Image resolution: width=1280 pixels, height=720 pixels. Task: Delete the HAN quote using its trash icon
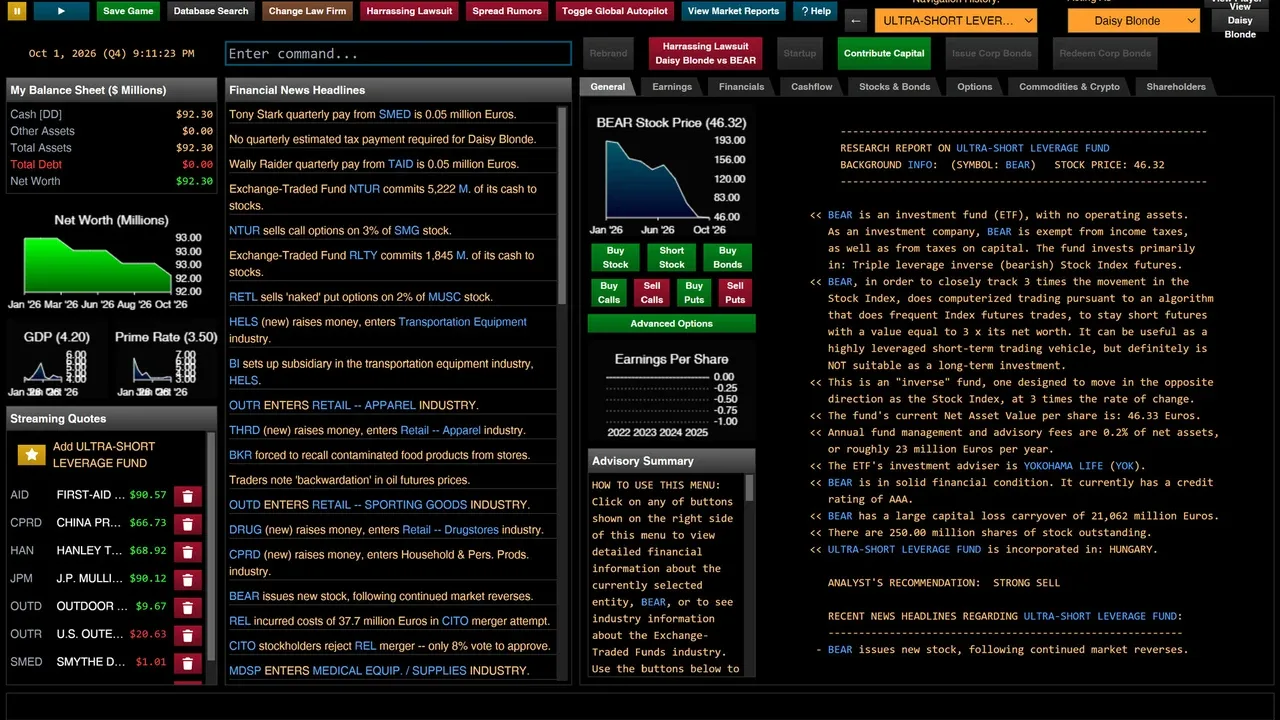point(188,552)
